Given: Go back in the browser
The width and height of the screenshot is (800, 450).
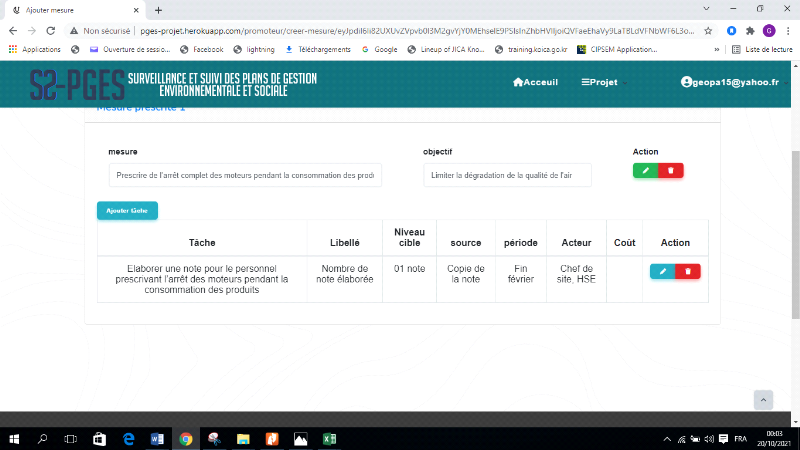Looking at the screenshot, I should click(x=13, y=31).
